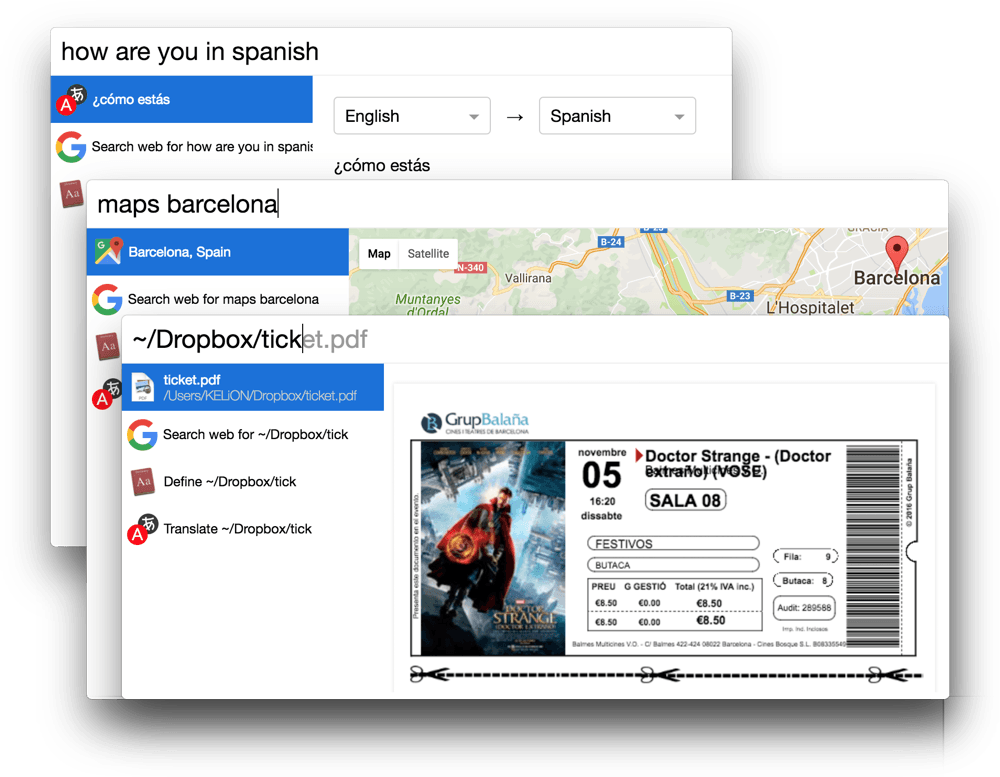Viewport: 1000px width, 777px height.
Task: Click the Google icon beside "Search web for ~/Dropbox/tick"
Action: (142, 434)
